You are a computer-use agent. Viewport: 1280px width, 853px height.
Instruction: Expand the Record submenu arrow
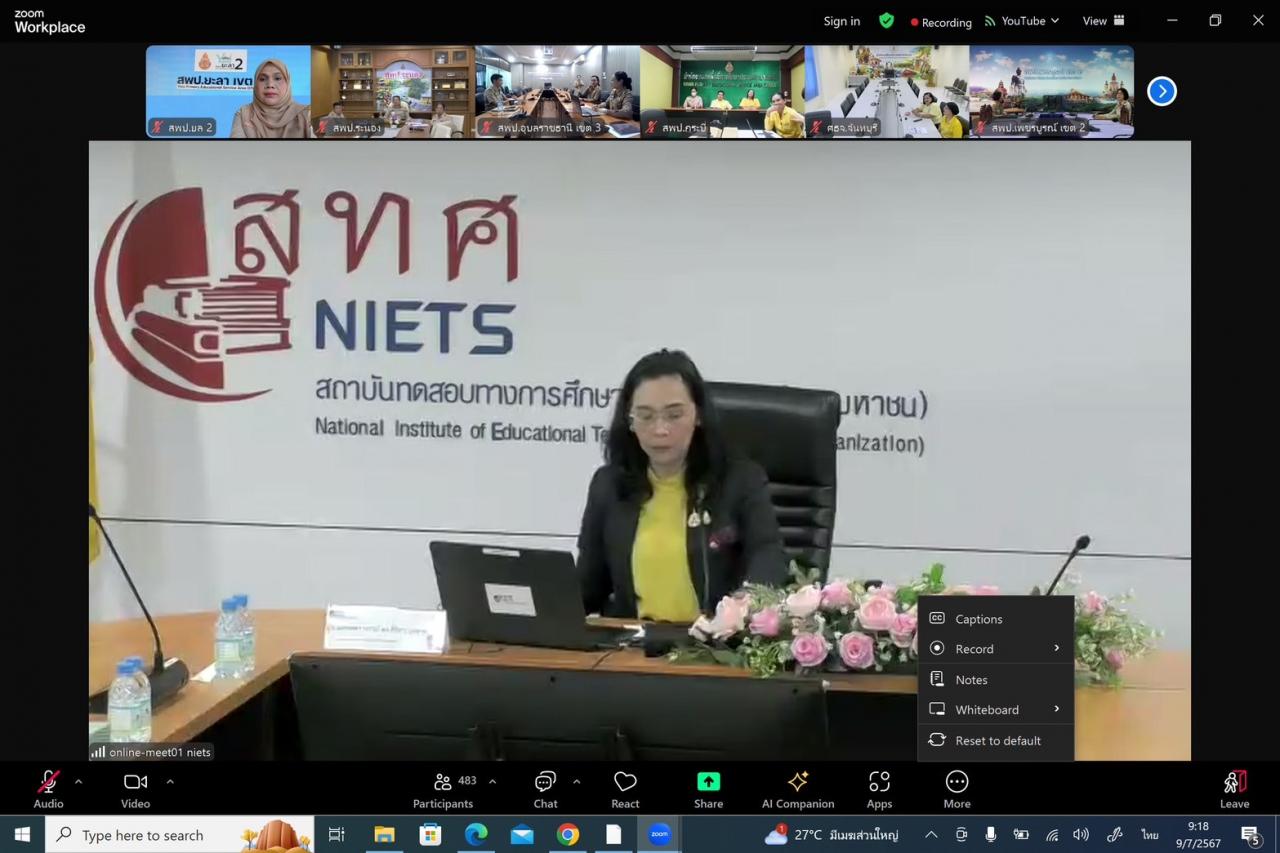coord(1057,648)
